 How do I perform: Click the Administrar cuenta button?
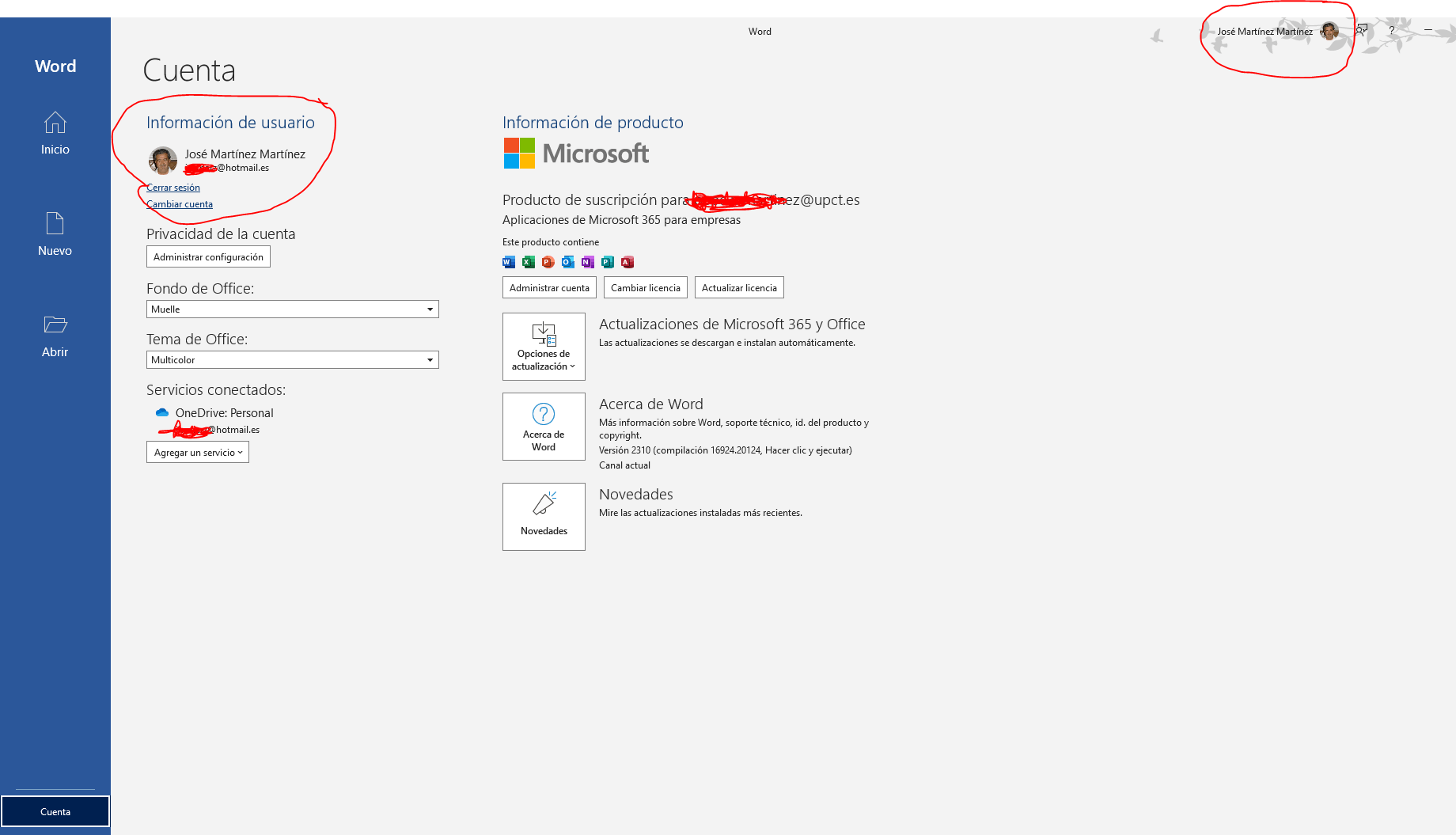(549, 287)
